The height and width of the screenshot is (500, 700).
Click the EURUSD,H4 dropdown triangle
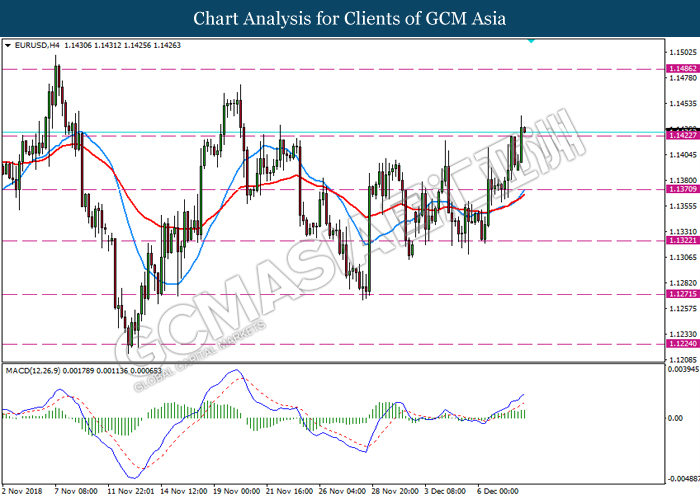click(x=7, y=46)
